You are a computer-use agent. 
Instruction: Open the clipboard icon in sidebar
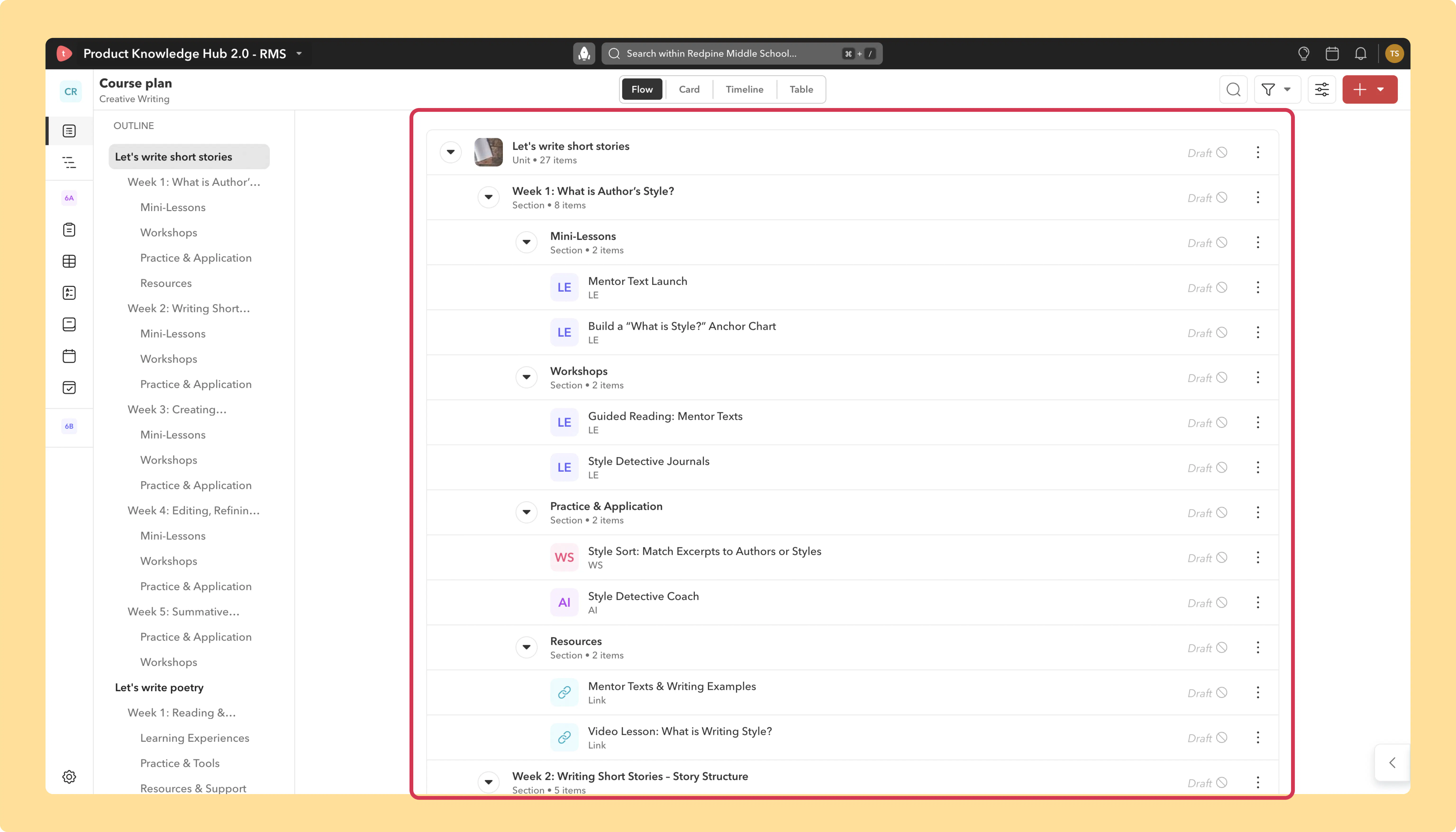(69, 230)
